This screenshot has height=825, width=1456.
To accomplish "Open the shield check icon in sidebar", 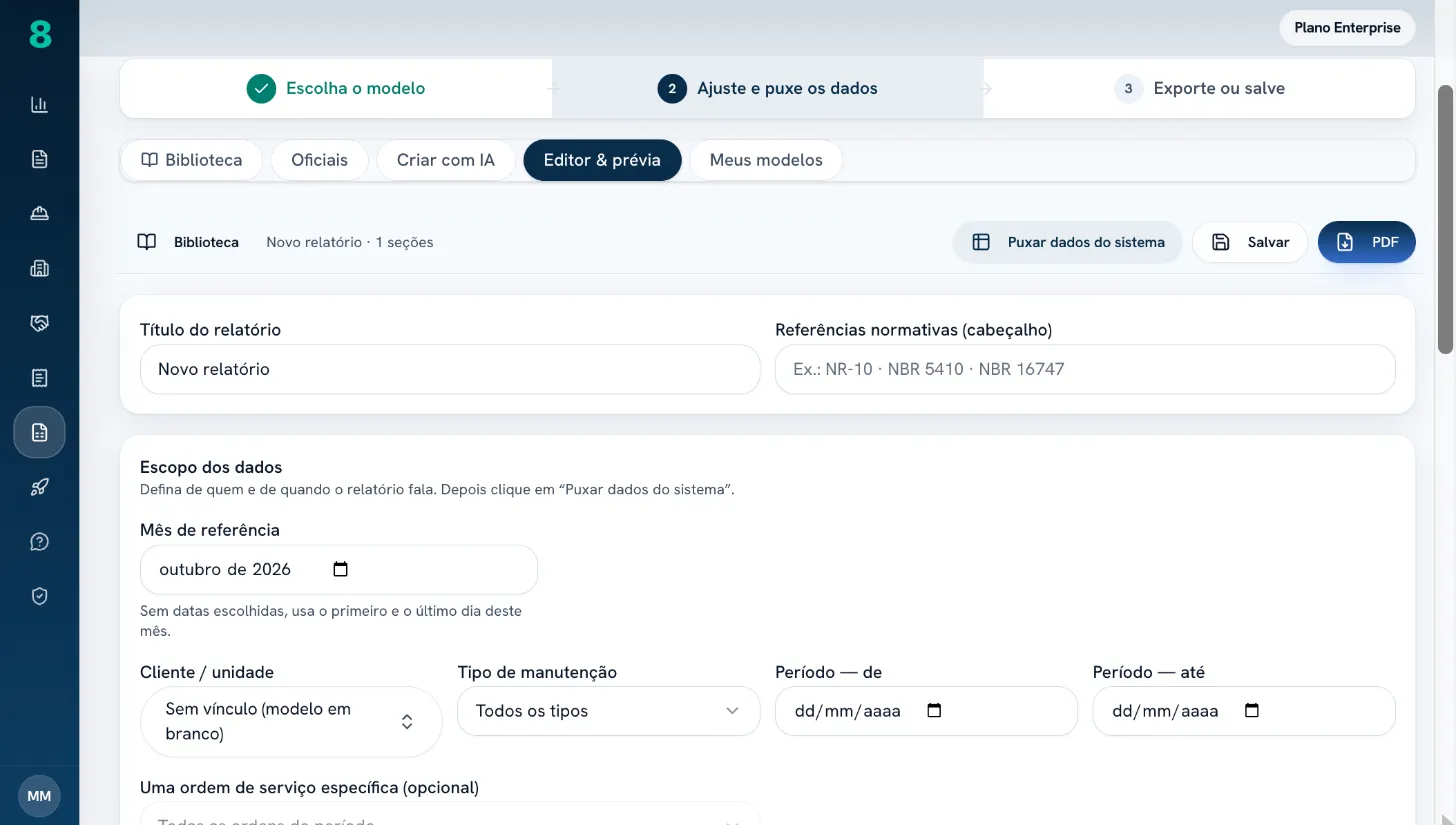I will (x=39, y=596).
